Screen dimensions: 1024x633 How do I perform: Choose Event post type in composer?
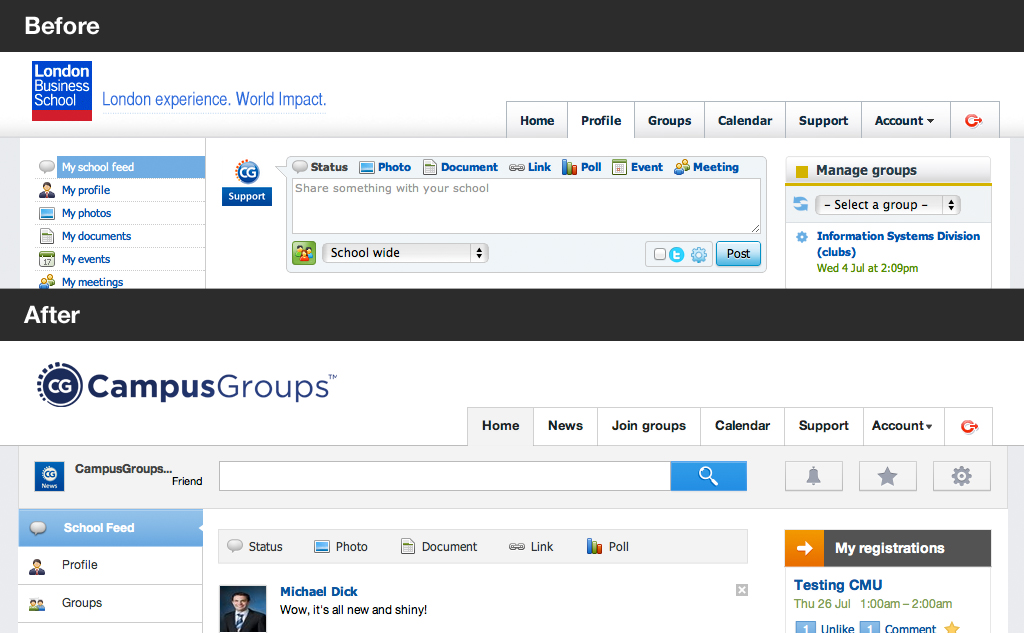637,167
